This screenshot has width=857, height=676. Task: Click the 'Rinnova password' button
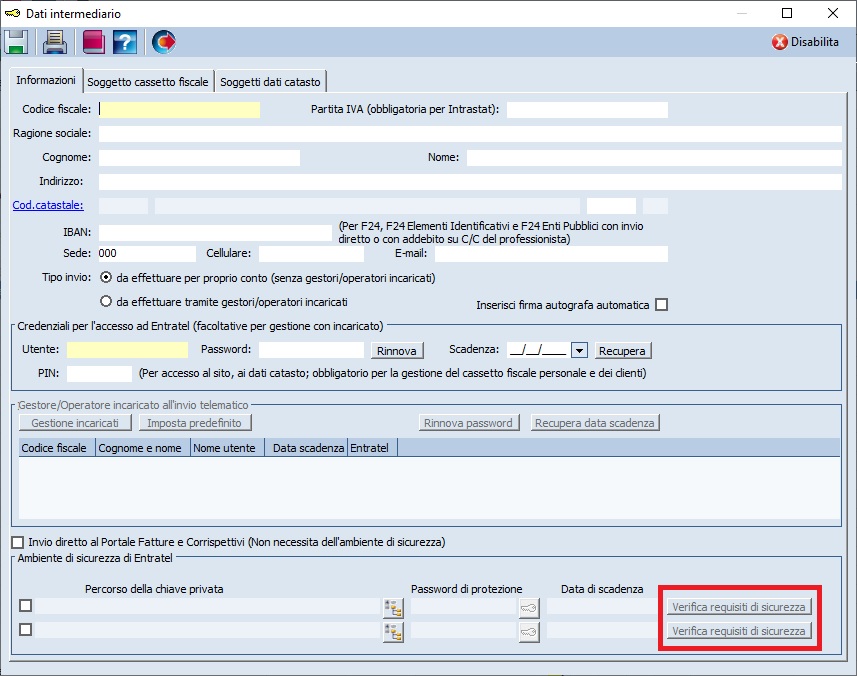coord(468,423)
